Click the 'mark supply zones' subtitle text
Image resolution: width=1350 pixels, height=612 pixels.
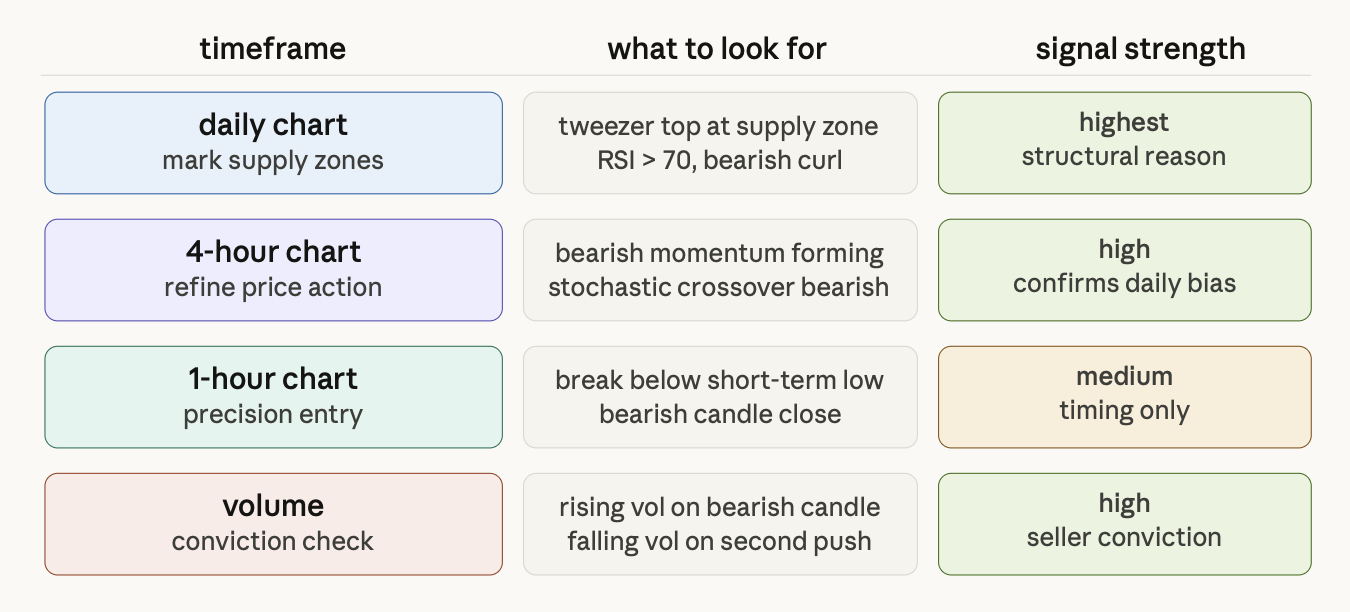[273, 160]
